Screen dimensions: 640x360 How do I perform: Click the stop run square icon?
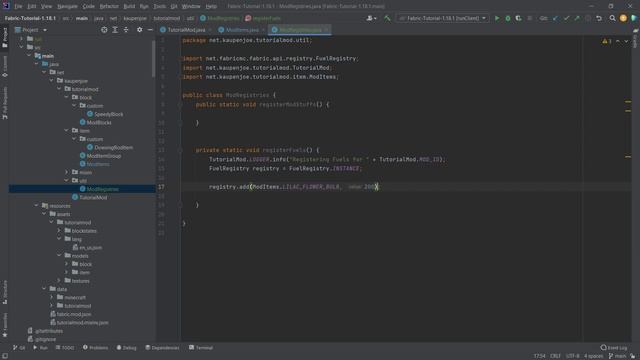coord(530,18)
